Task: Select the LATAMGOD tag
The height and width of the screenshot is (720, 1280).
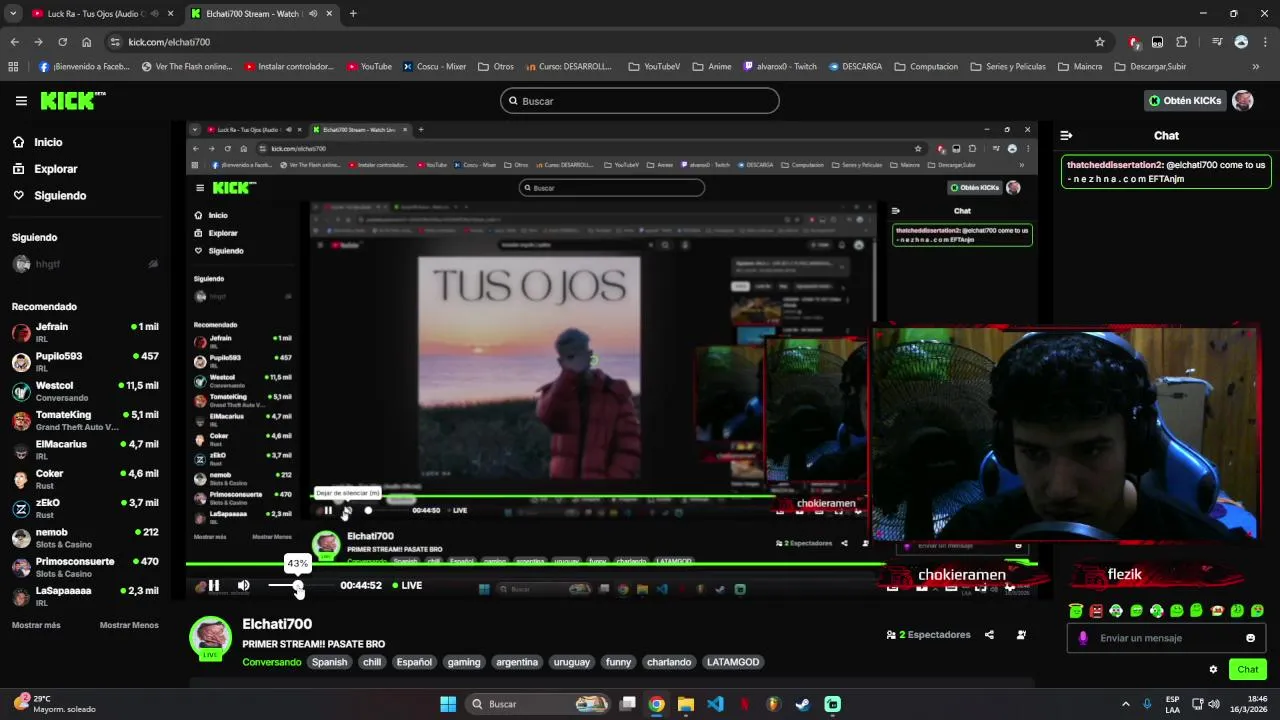Action: (733, 662)
